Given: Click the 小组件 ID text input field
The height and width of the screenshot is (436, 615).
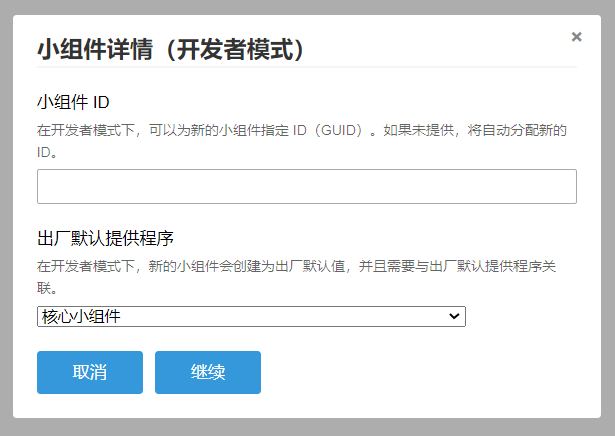Looking at the screenshot, I should tap(306, 187).
